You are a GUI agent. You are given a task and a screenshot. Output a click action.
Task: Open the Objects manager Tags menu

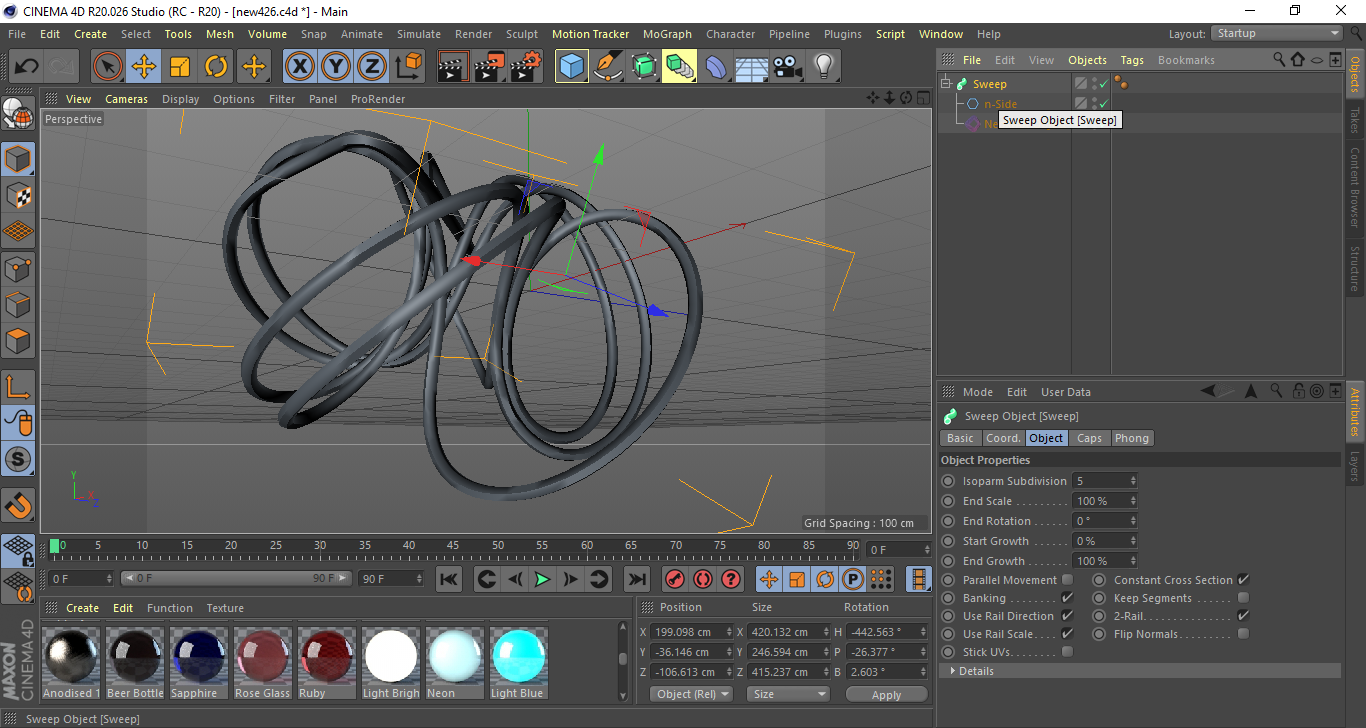(x=1132, y=60)
